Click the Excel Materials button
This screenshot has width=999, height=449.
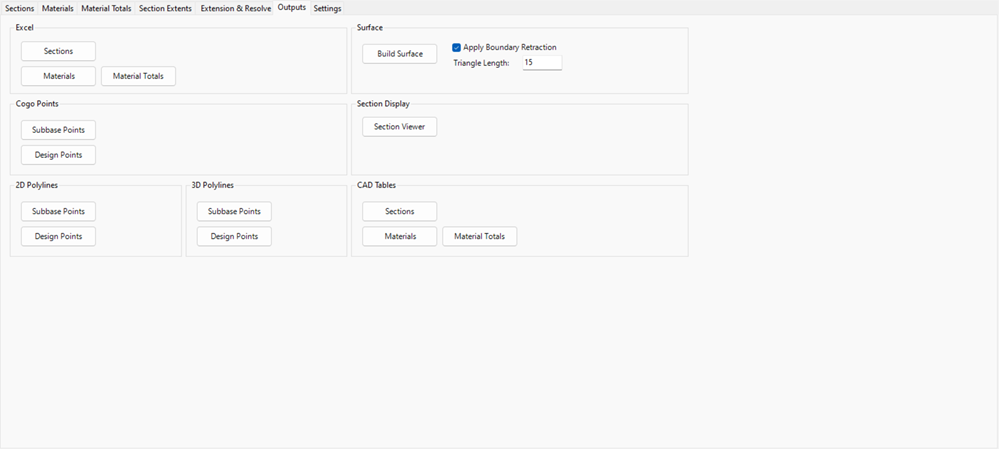click(x=58, y=76)
